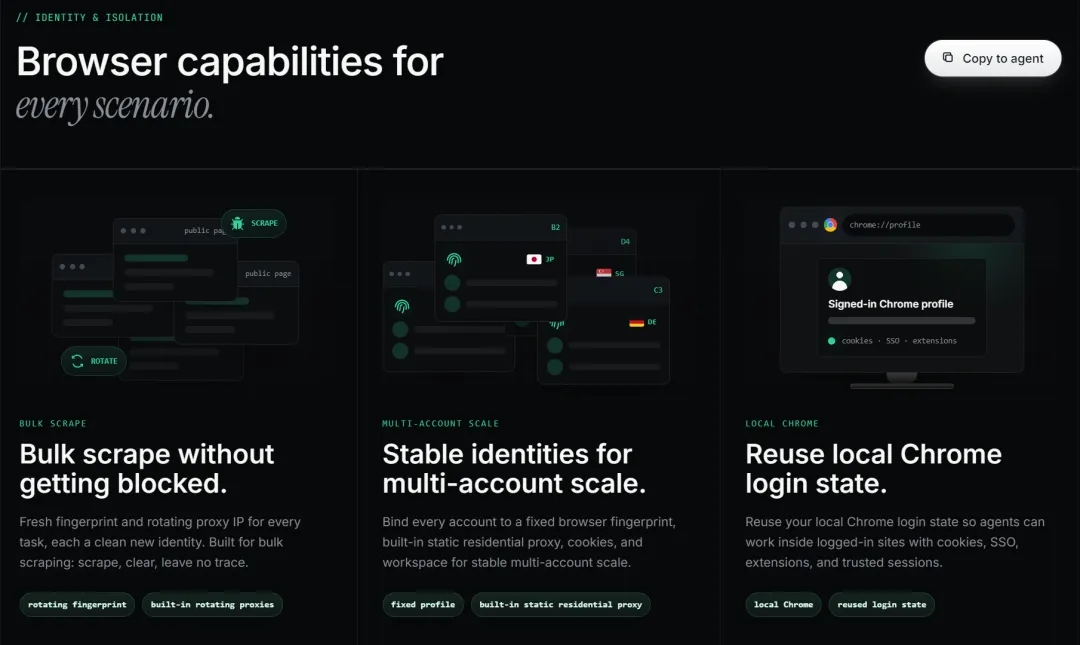This screenshot has height=645, width=1080.
Task: Click the IDENTITY & ISOLATION label at top
Action: tap(90, 17)
